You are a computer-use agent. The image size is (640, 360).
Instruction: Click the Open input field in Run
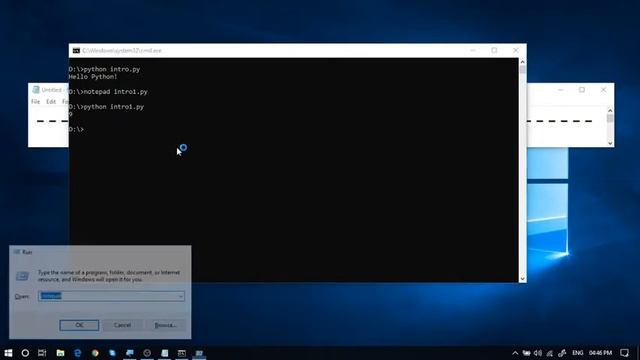pos(111,296)
